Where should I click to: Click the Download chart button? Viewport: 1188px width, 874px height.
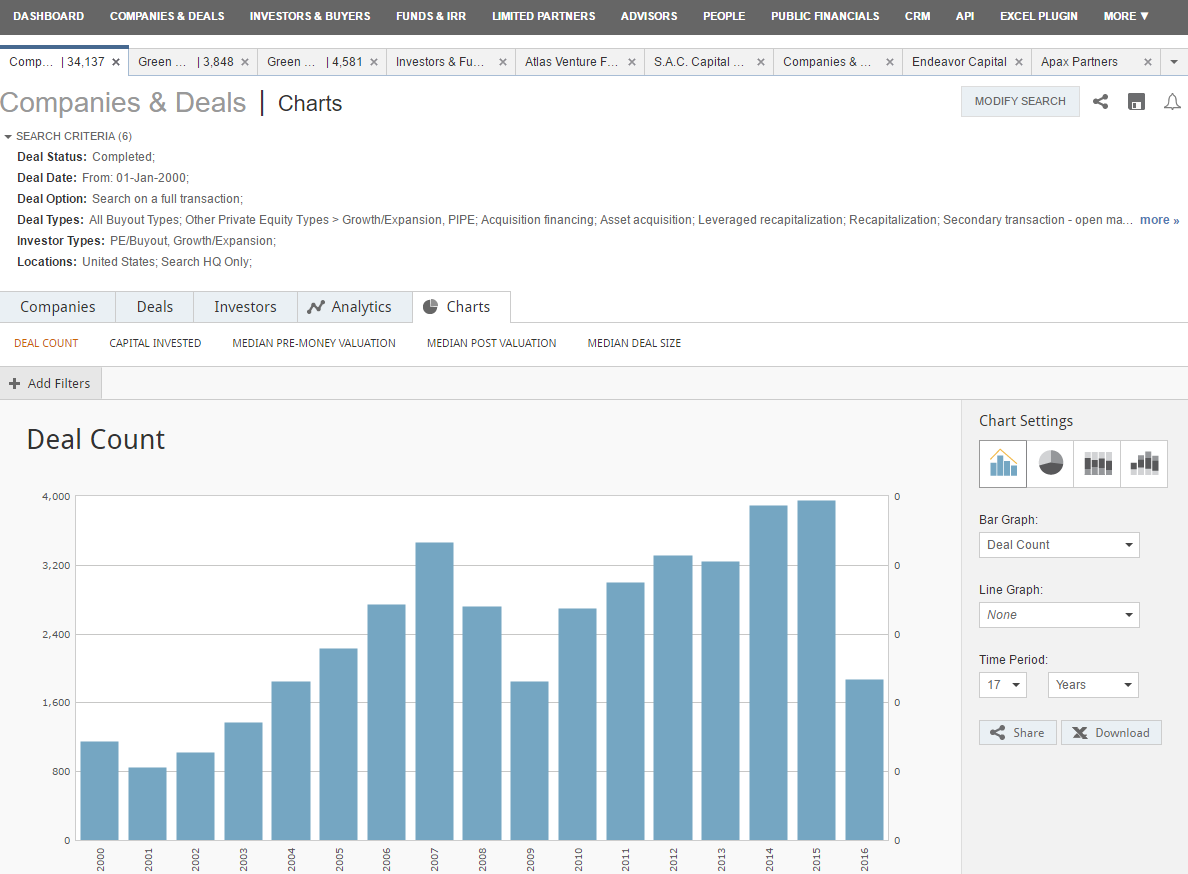coord(1111,732)
